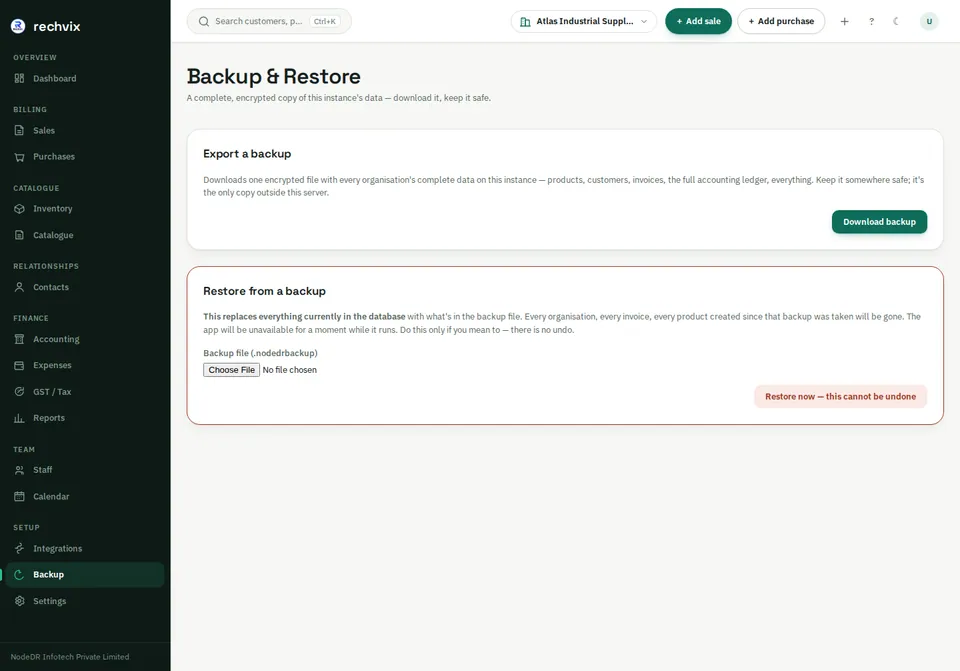Click Choose File for backup file
960x671 pixels.
tap(231, 370)
